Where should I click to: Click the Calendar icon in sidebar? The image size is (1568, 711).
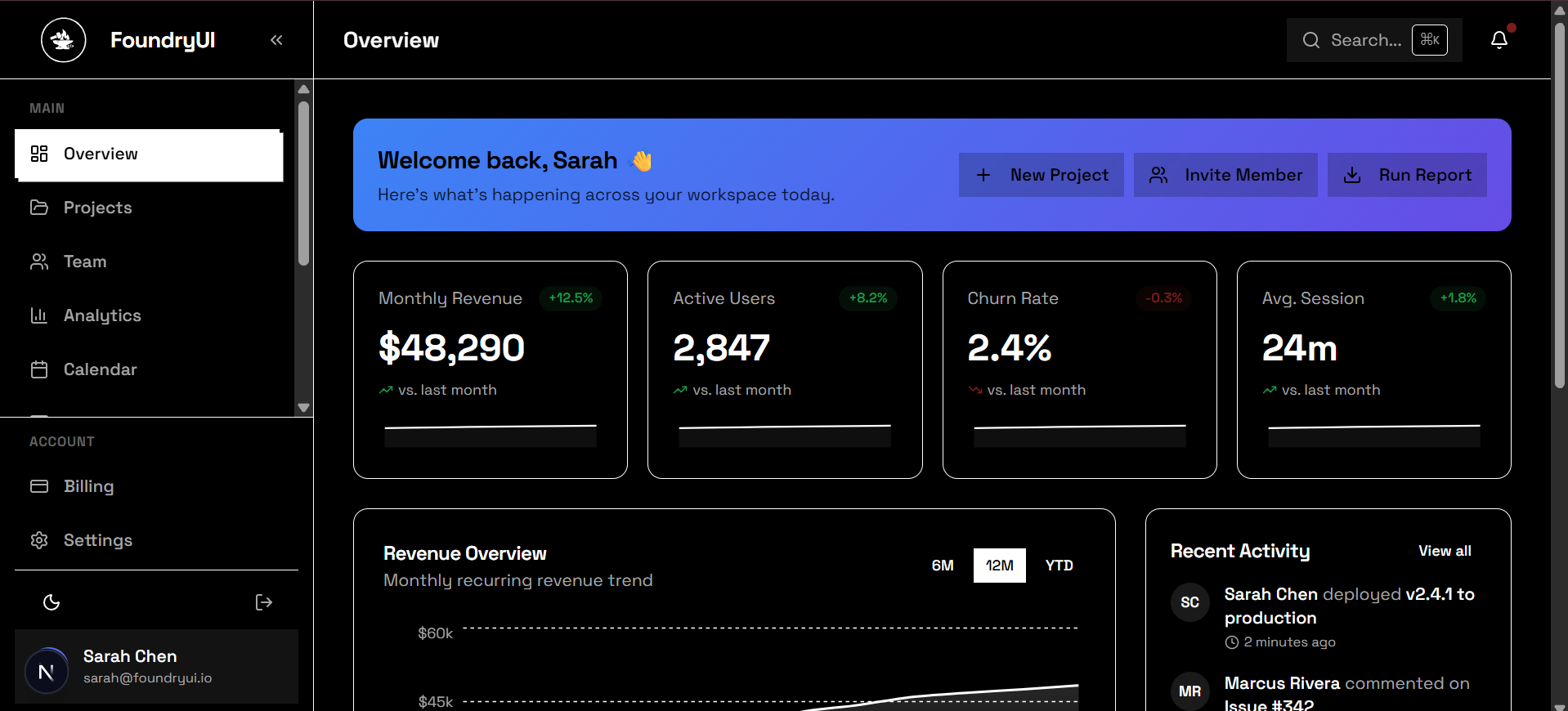tap(39, 369)
